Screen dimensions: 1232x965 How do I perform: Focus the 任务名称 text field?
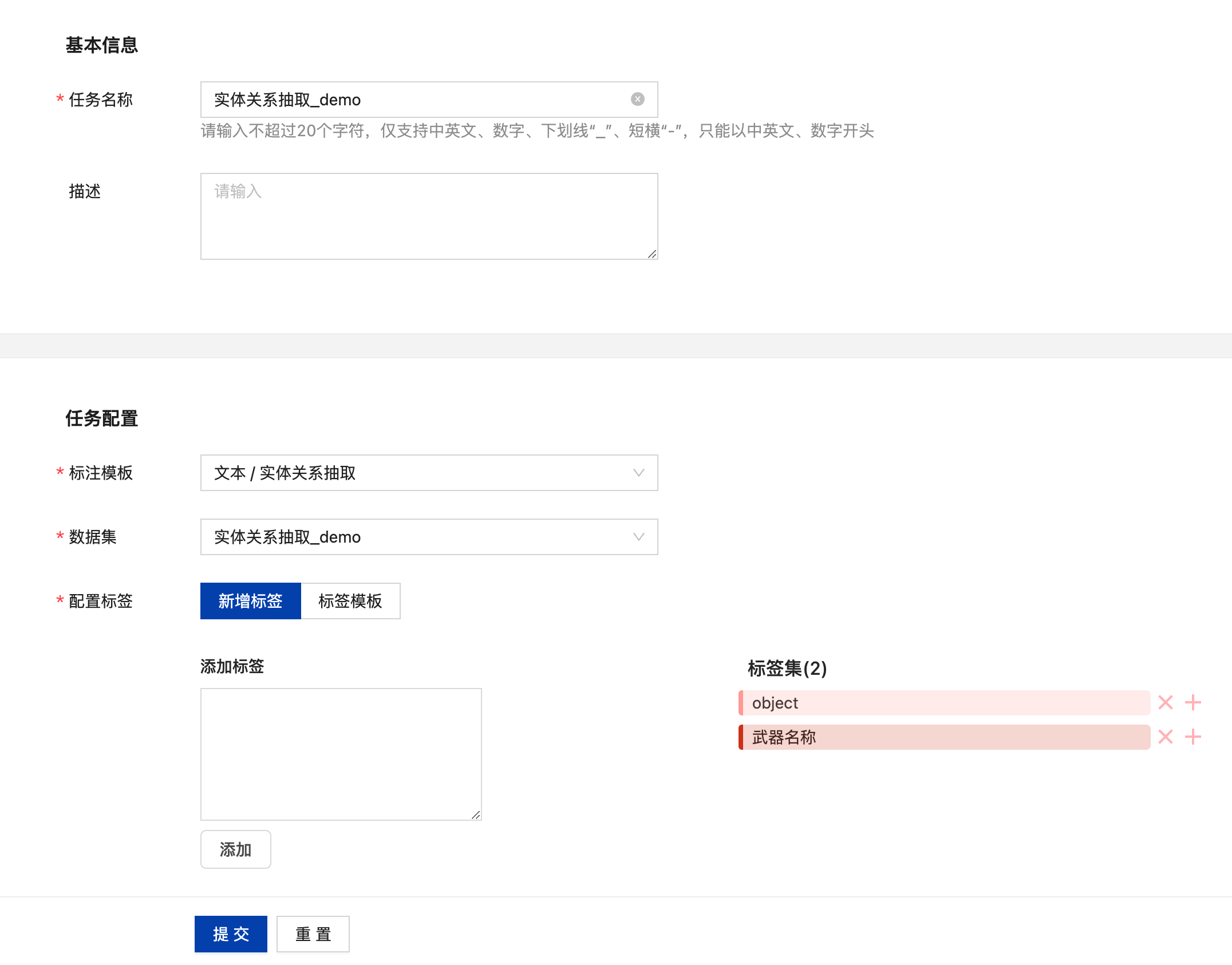pyautogui.click(x=429, y=100)
